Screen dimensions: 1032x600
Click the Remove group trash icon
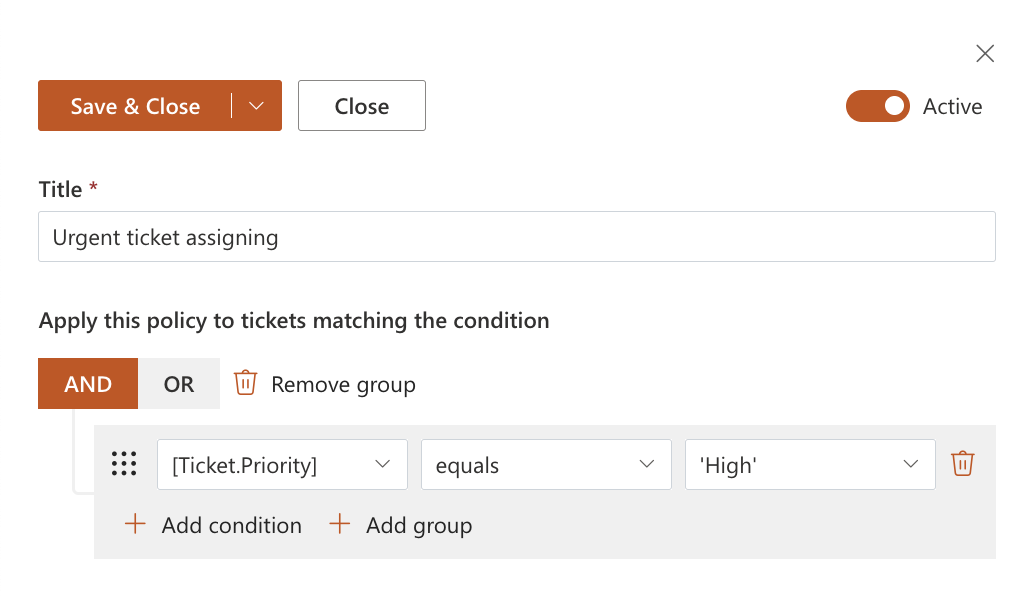tap(245, 383)
